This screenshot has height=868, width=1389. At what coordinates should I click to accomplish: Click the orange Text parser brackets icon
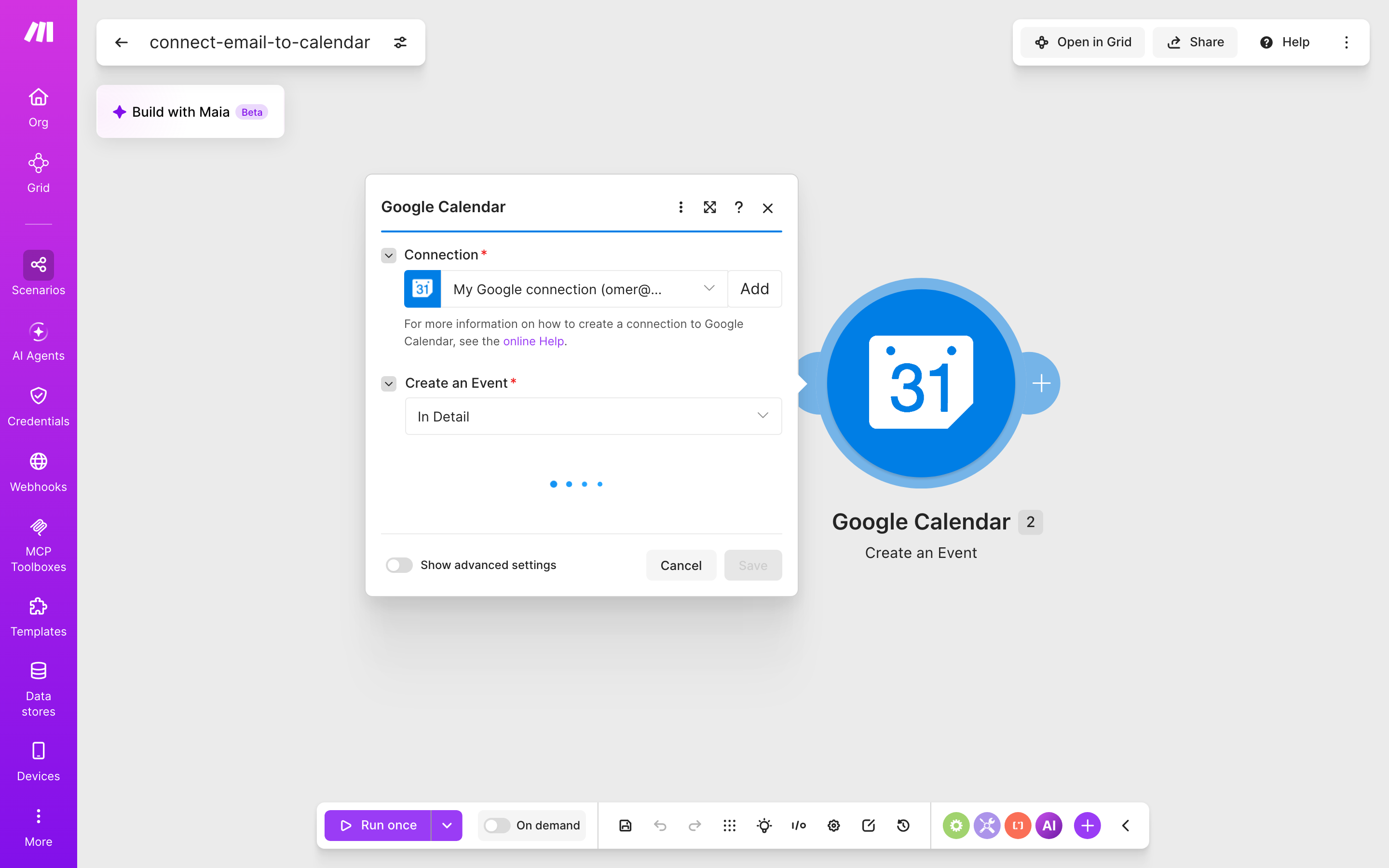1018,826
